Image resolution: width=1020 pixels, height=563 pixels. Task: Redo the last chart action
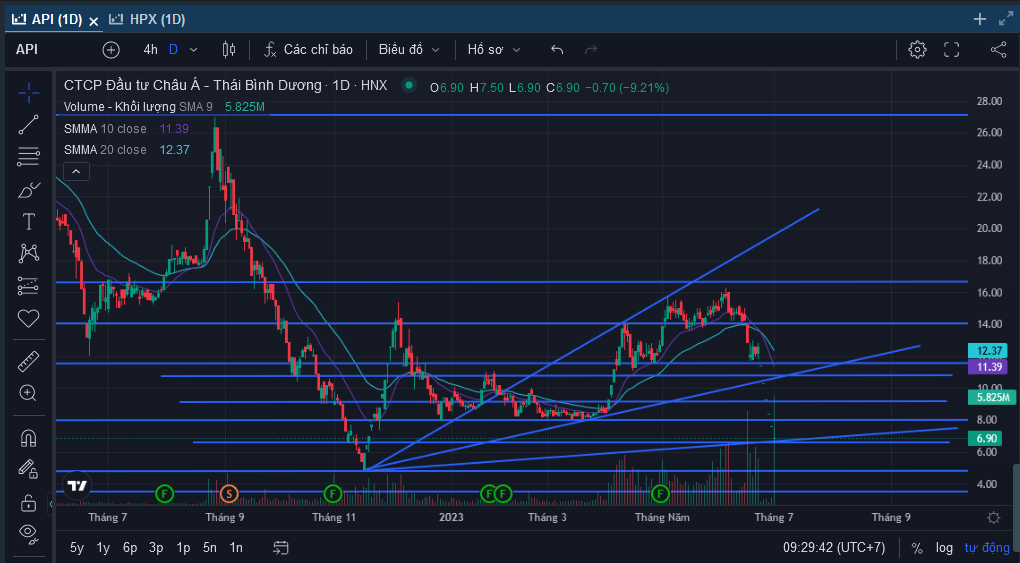click(x=591, y=49)
